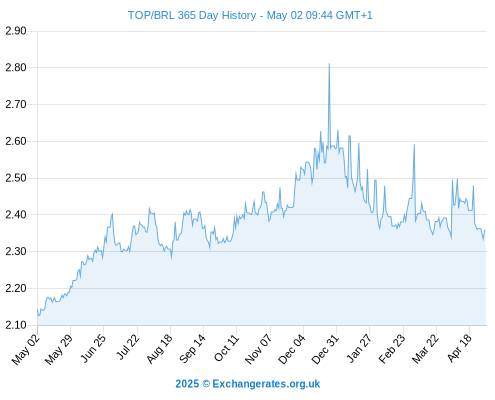Click the Dec 31 date label
Viewport: 495px width, 400px height.
(325, 349)
